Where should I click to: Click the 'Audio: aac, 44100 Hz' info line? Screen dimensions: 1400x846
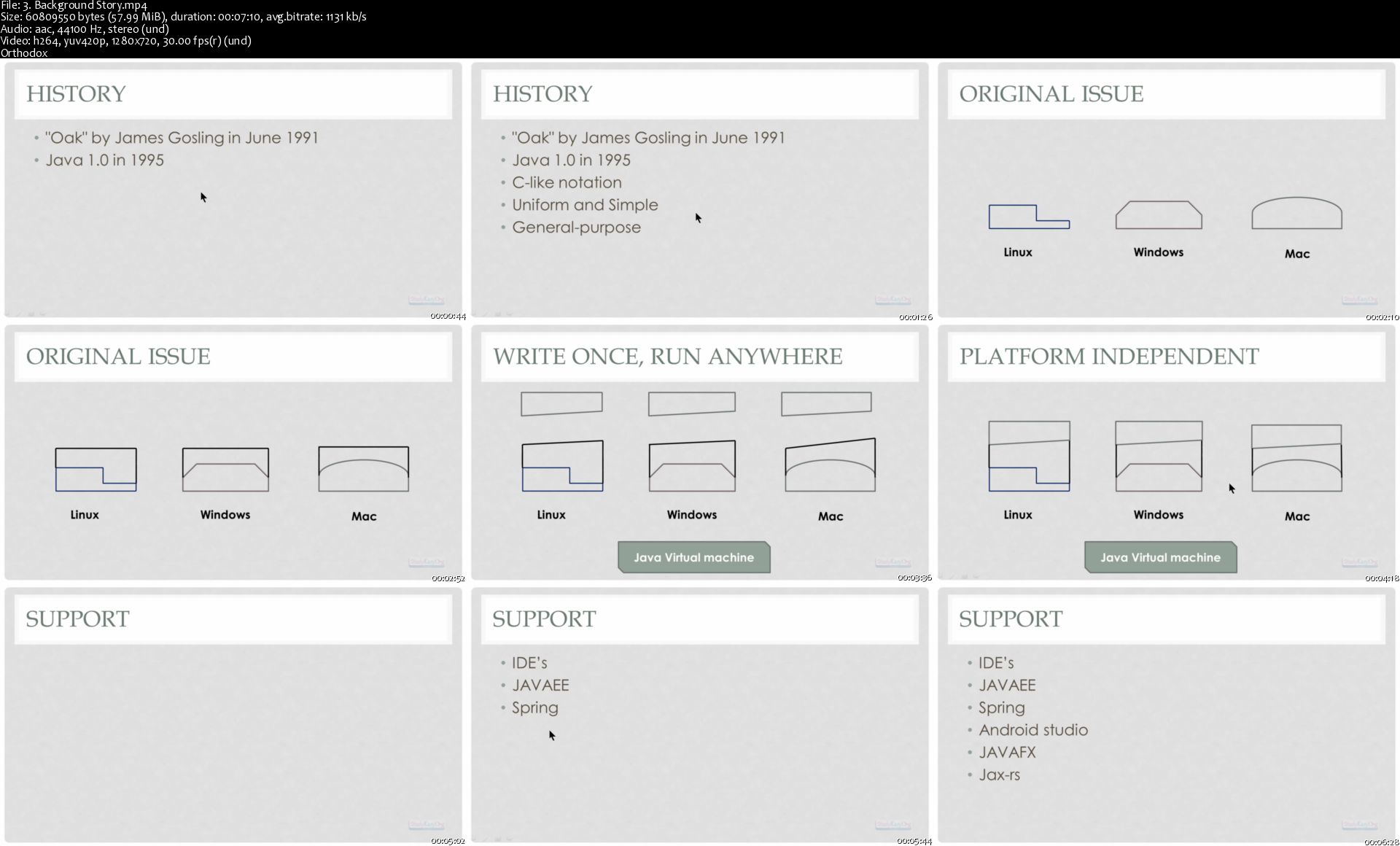tap(85, 29)
